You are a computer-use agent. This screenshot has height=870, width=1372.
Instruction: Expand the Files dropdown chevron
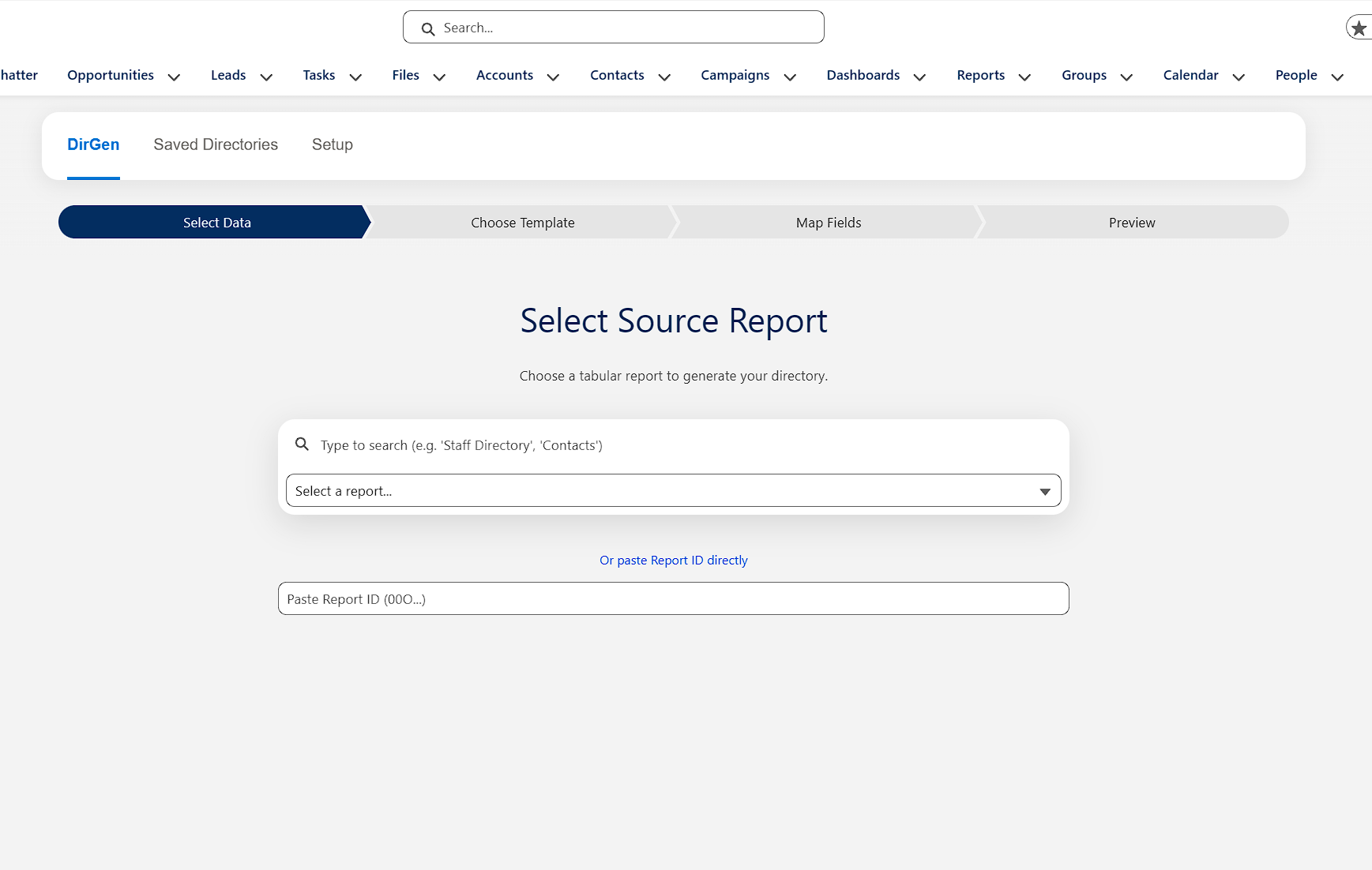tap(441, 77)
